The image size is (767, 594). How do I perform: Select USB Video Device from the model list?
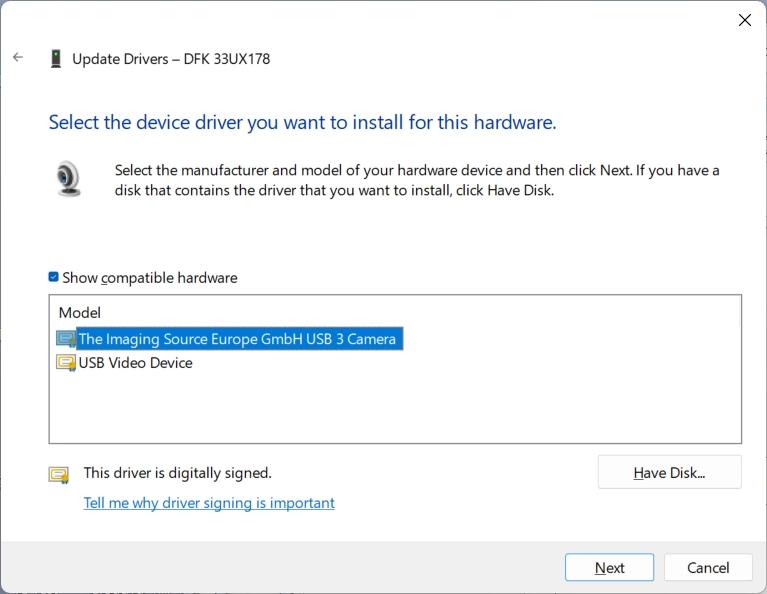tap(135, 363)
